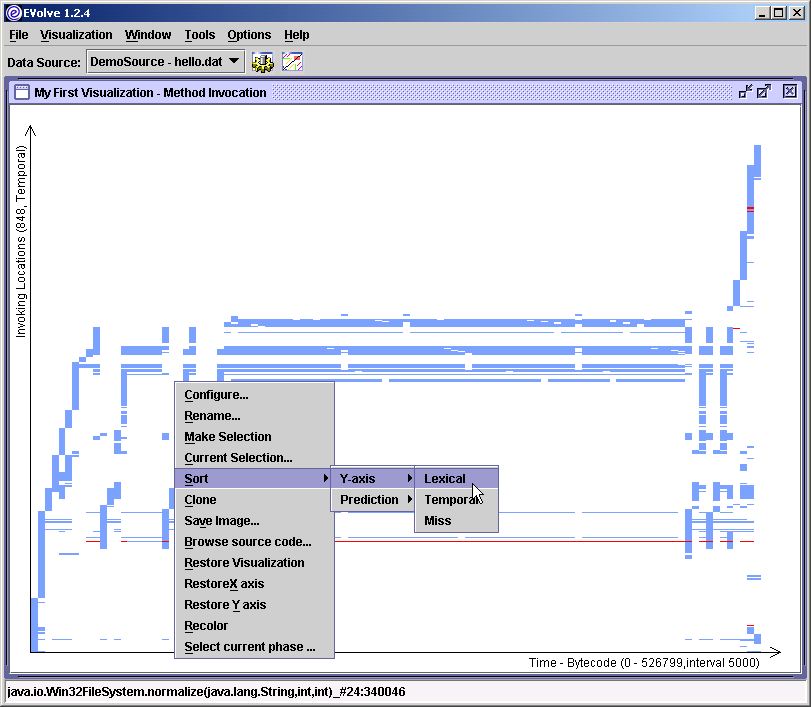Open the Data Source dropdown

tap(165, 62)
